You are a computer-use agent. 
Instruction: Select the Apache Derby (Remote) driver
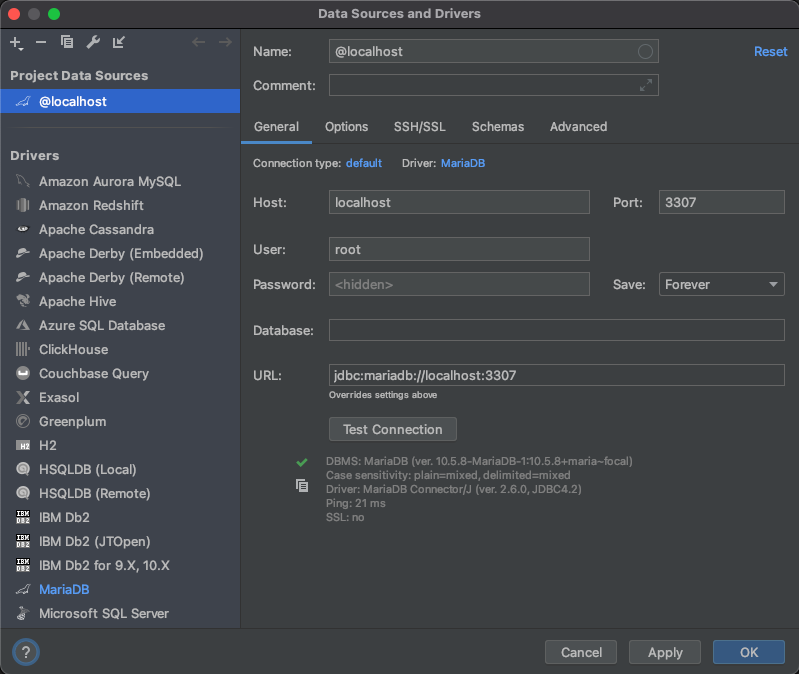120,277
